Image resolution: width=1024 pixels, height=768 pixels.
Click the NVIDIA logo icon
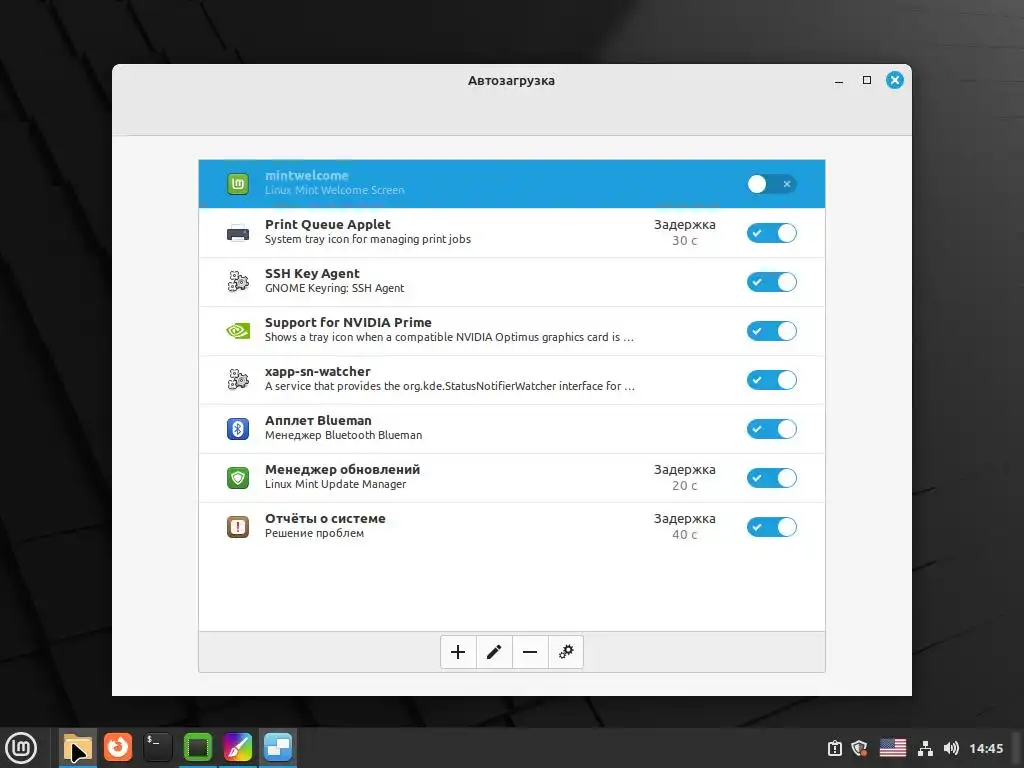pyautogui.click(x=238, y=331)
